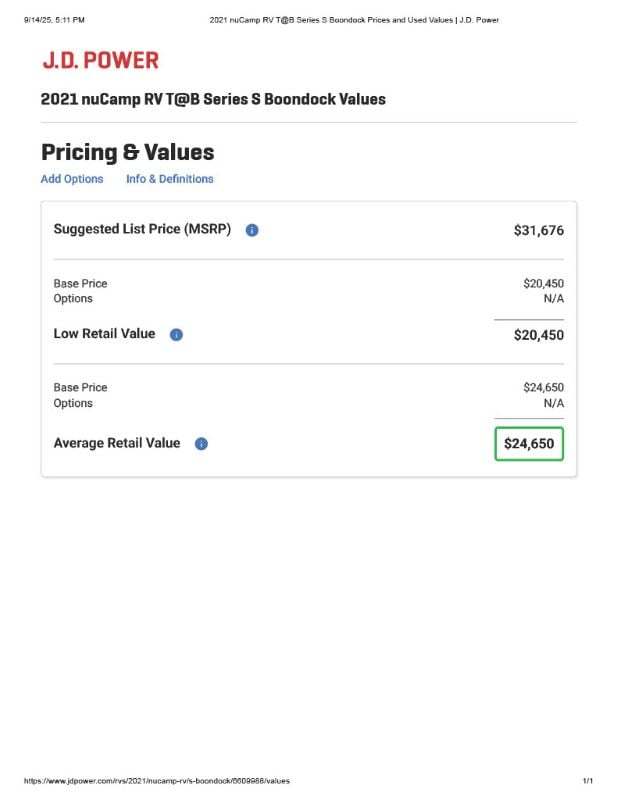Screen dimensions: 618x800
Task: Click the page header title text
Action: tap(354, 20)
